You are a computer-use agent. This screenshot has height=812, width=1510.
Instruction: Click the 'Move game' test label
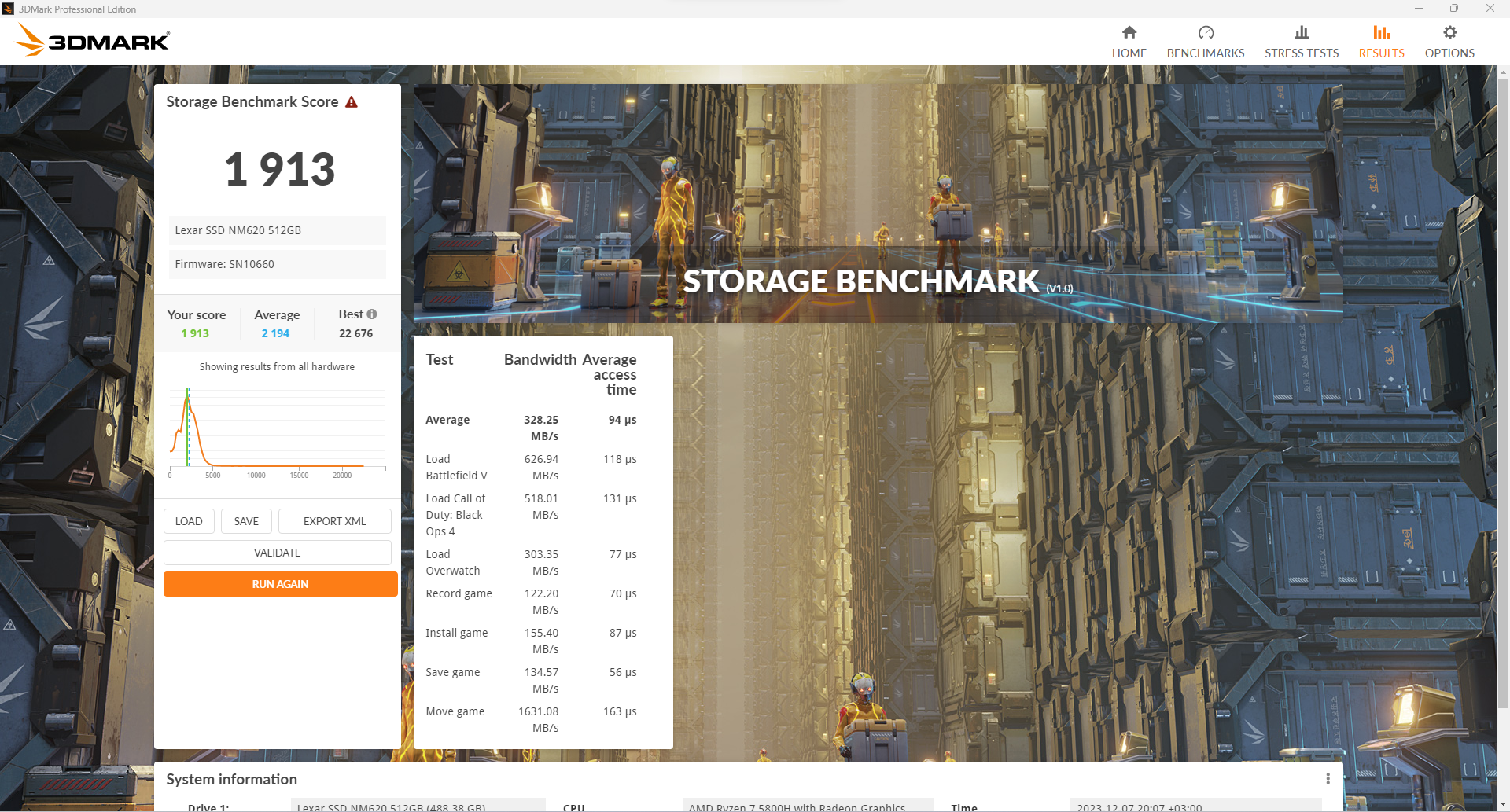pyautogui.click(x=455, y=711)
